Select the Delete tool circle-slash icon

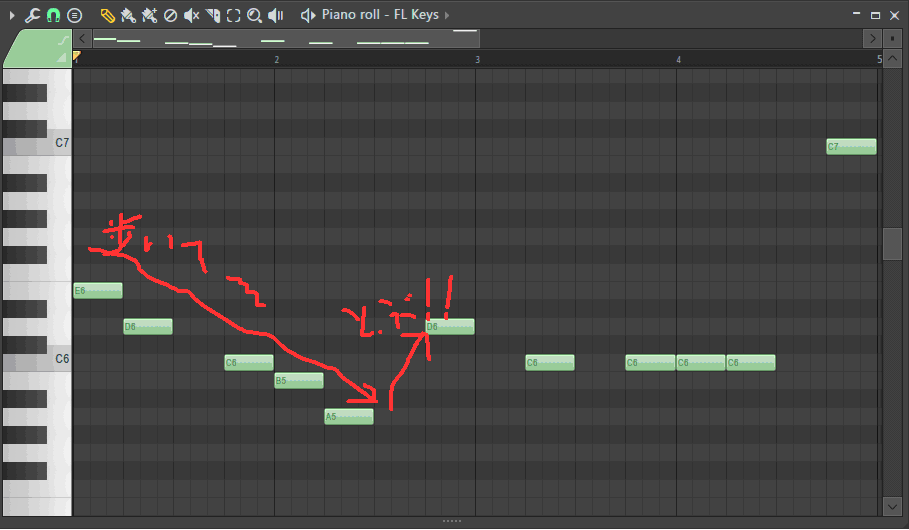pos(170,15)
